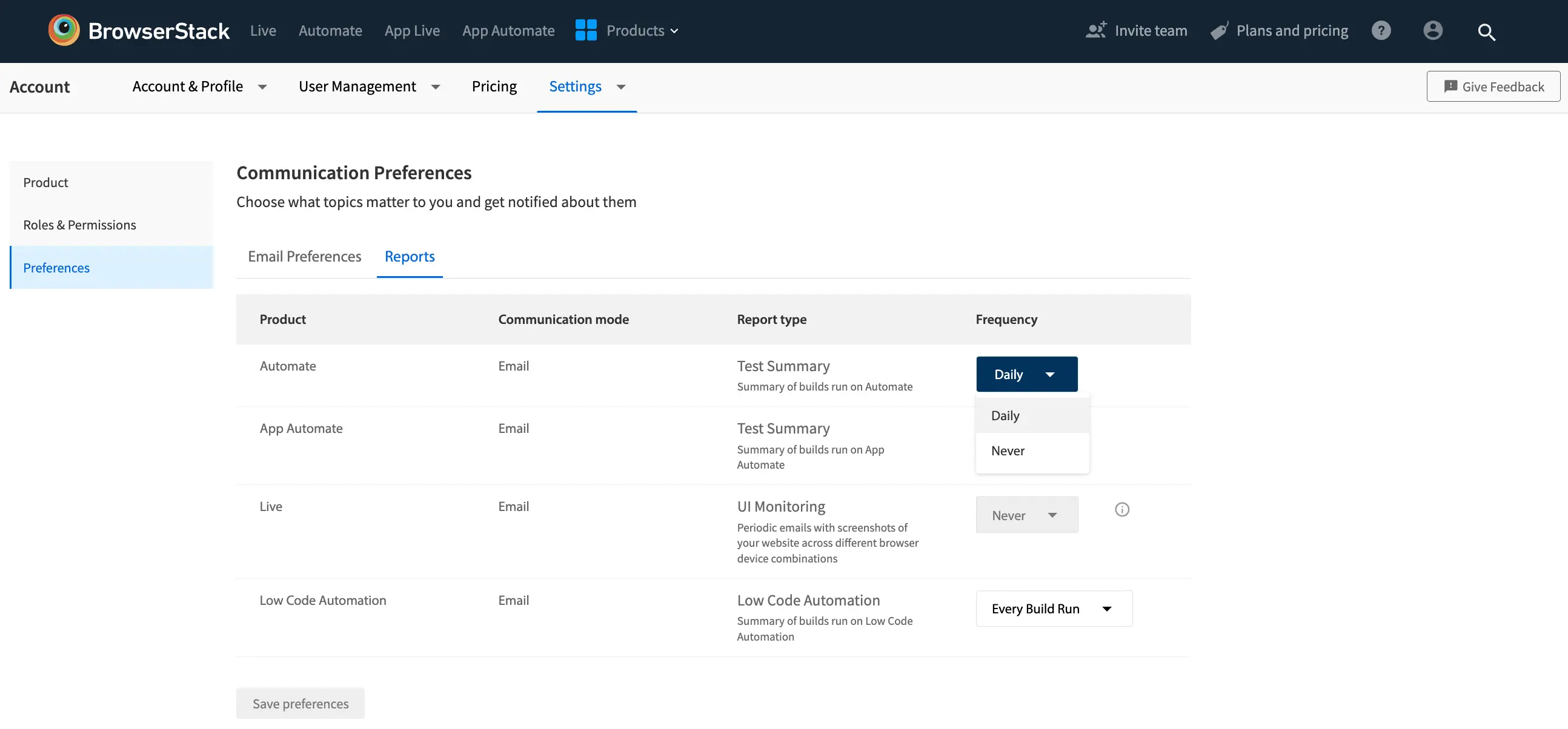
Task: Collapse the Automate Daily frequency dropdown
Action: coord(1026,374)
